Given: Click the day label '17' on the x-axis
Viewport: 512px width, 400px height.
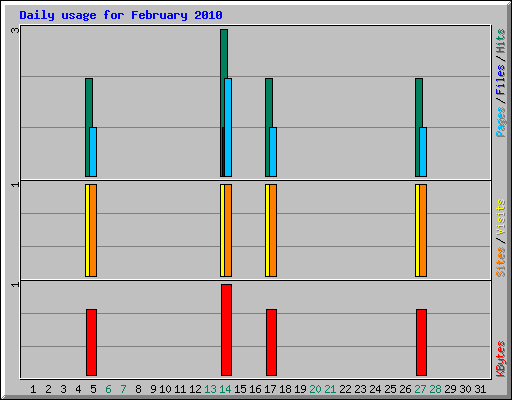Looking at the screenshot, I should [x=270, y=389].
